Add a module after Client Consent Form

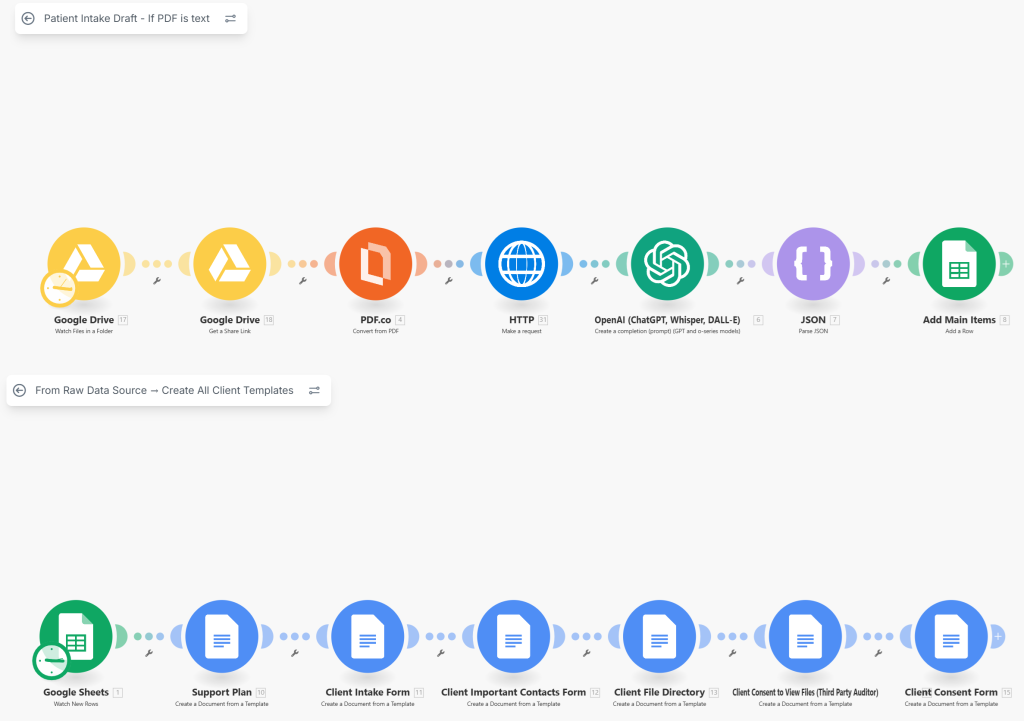tap(998, 636)
